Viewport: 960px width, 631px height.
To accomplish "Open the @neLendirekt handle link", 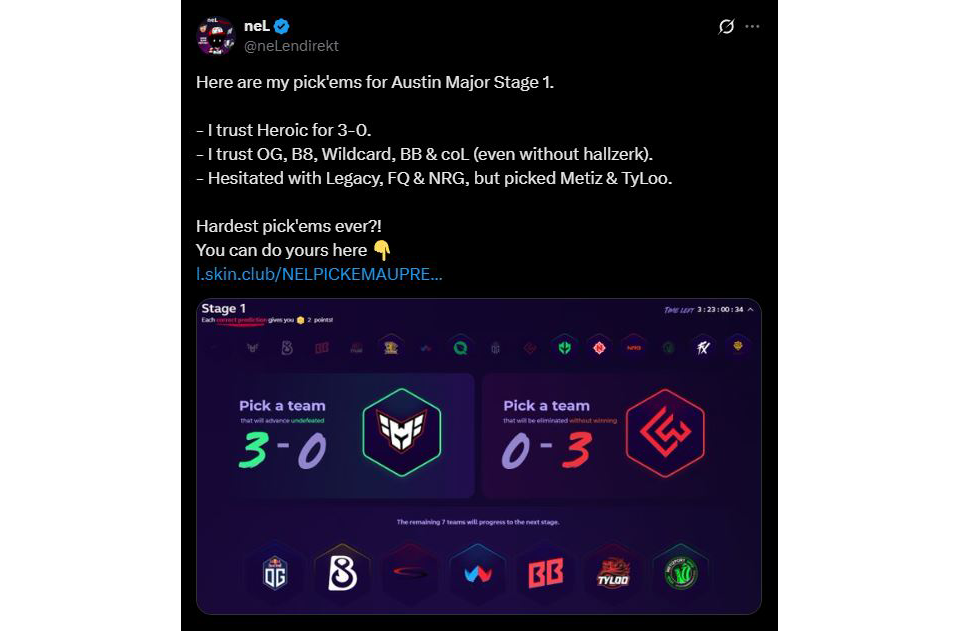I will pos(291,46).
